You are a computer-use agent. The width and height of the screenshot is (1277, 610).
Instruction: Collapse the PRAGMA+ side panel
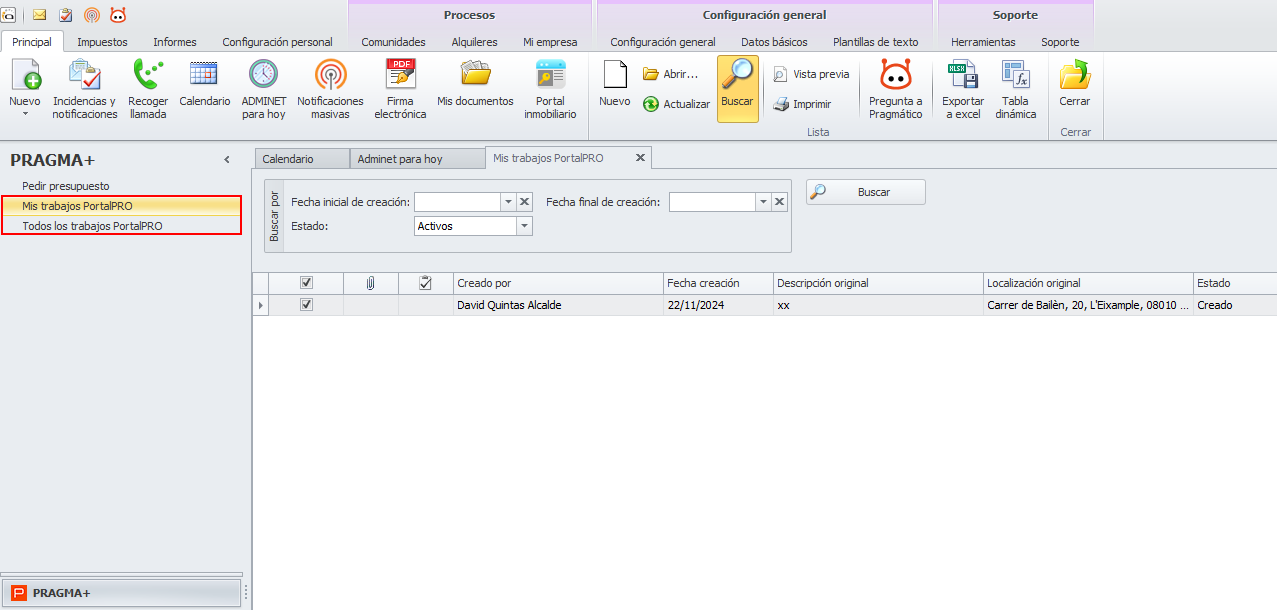point(227,160)
